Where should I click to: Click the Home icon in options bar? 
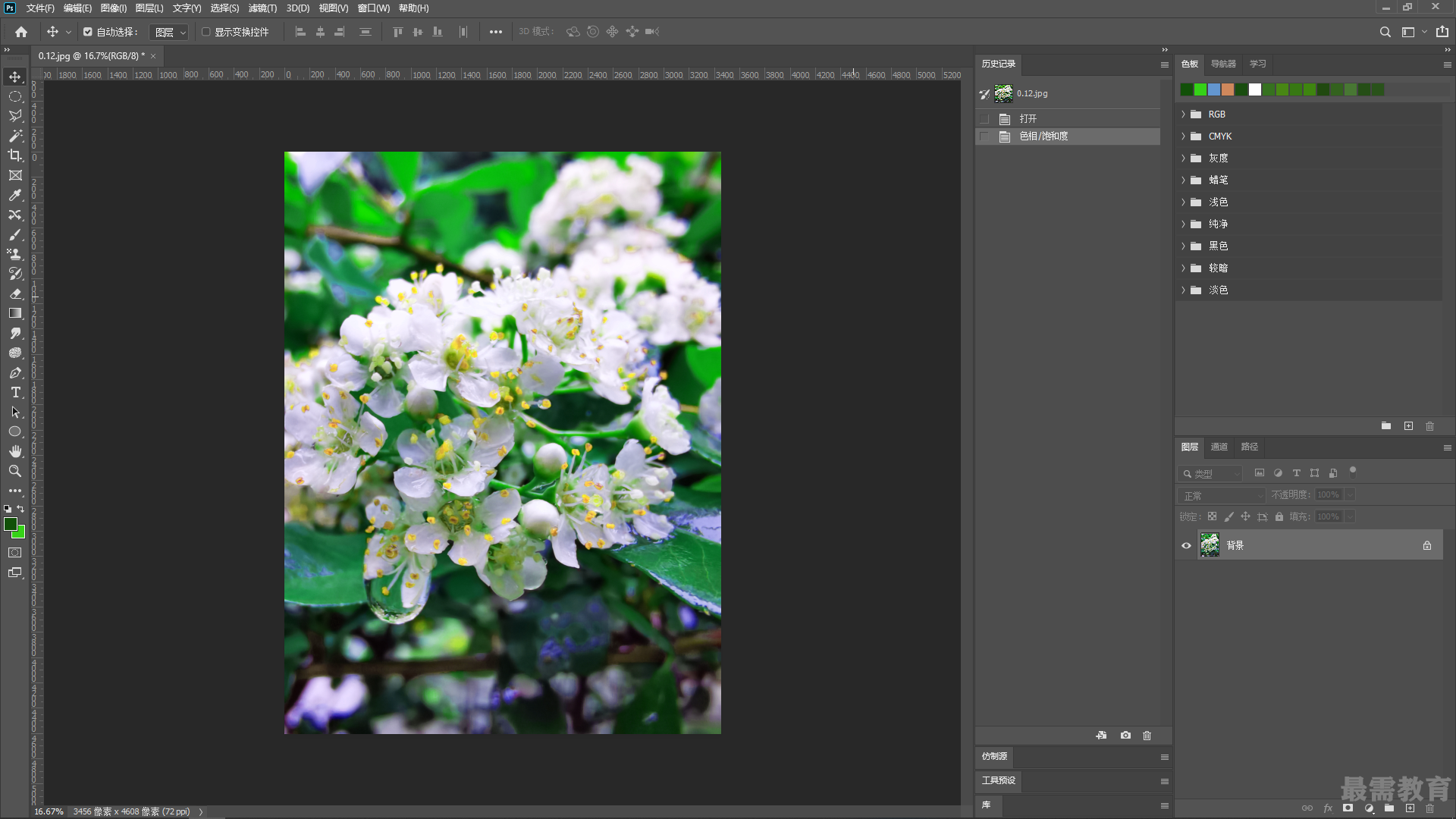point(21,32)
